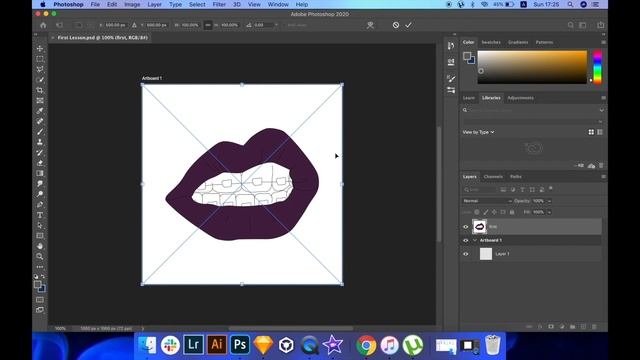Open the blend mode Normal dropdown
The image size is (640, 360).
(487, 201)
